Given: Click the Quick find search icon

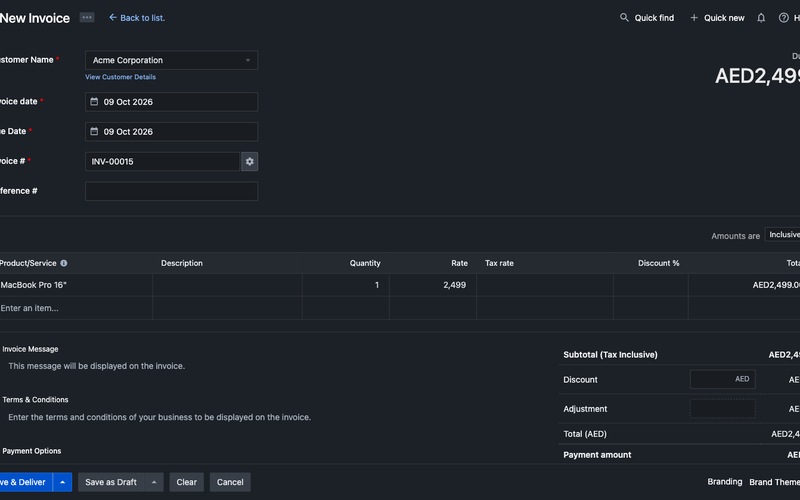Looking at the screenshot, I should pyautogui.click(x=624, y=18).
